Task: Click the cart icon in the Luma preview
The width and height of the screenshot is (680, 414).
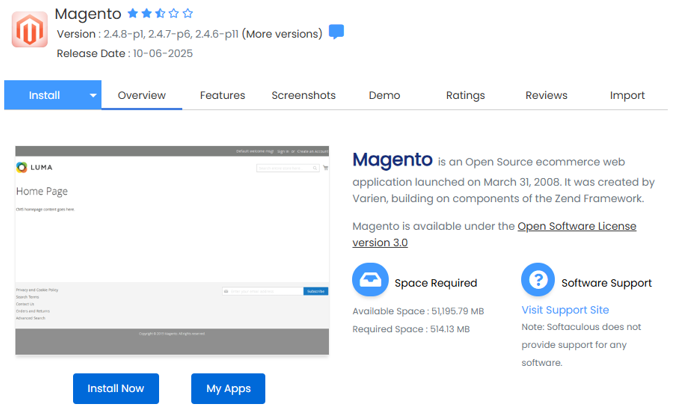Action: [x=325, y=168]
